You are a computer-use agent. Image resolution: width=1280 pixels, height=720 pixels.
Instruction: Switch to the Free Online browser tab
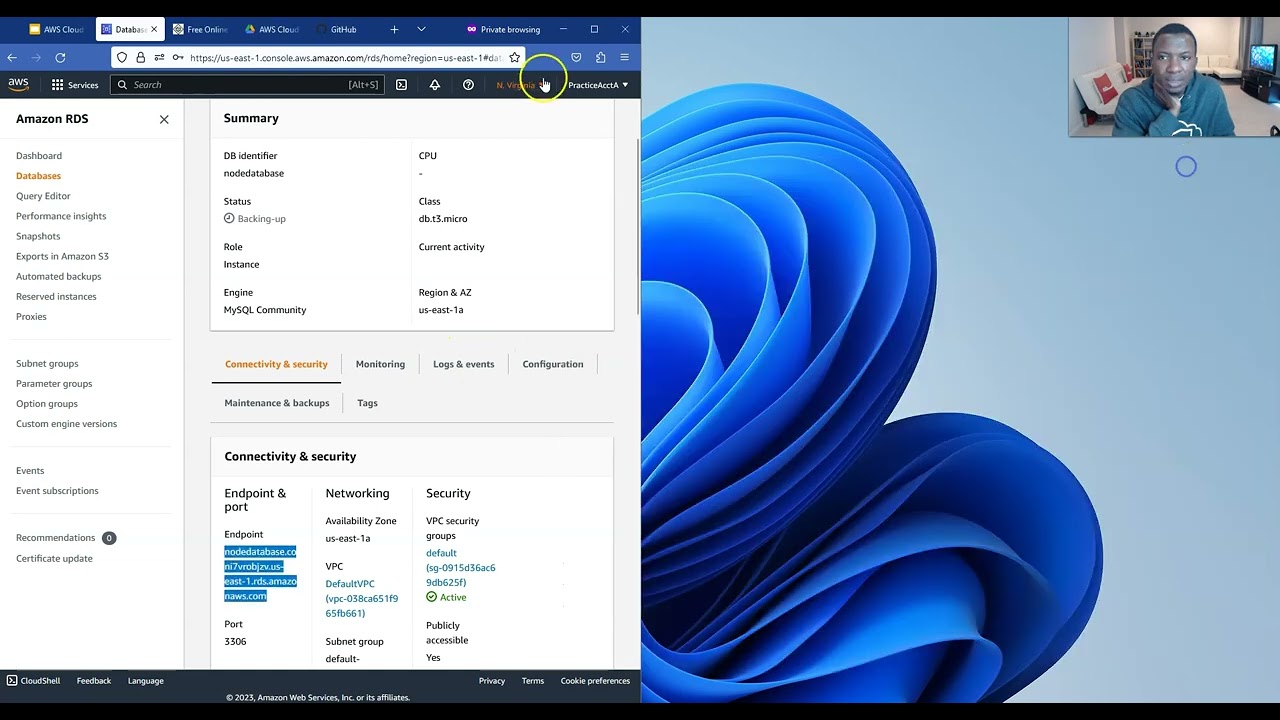pyautogui.click(x=200, y=29)
